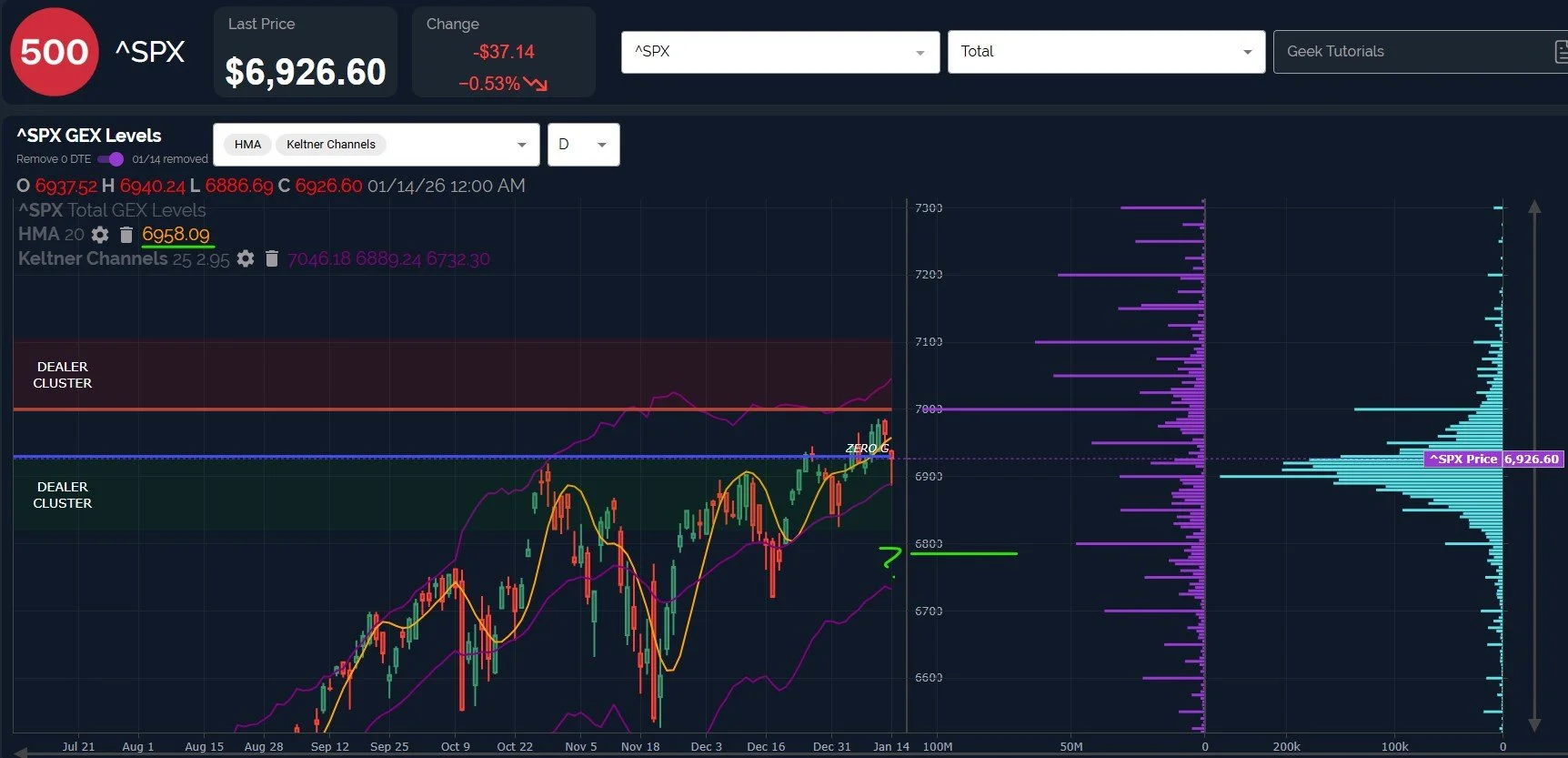The image size is (1568, 758).
Task: Click the 100M GEX axis label
Action: pos(938,746)
